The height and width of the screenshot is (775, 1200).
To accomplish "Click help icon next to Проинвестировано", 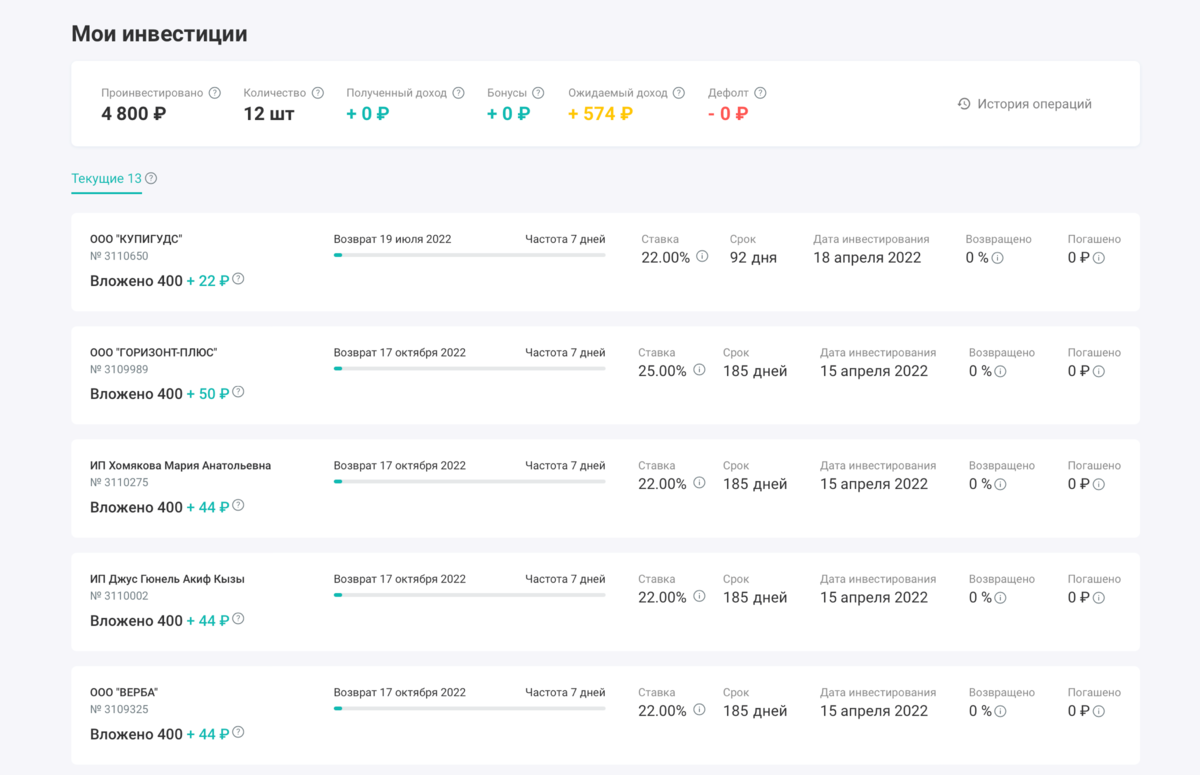I will [215, 93].
